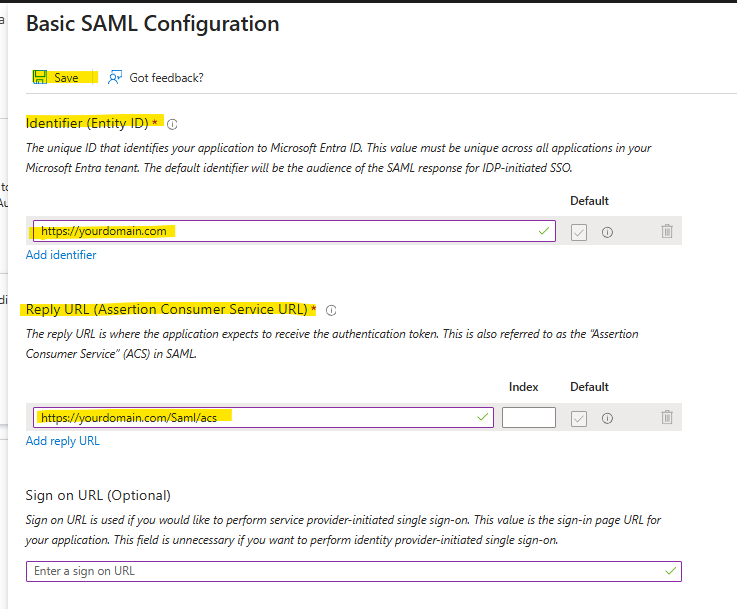Open the Got feedback? link
This screenshot has height=609, width=737.
point(166,78)
